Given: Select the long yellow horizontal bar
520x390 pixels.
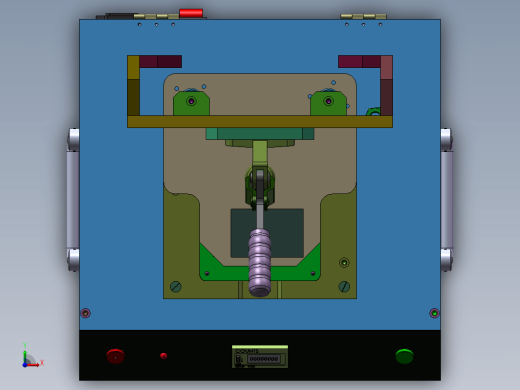Looking at the screenshot, I should (260, 122).
